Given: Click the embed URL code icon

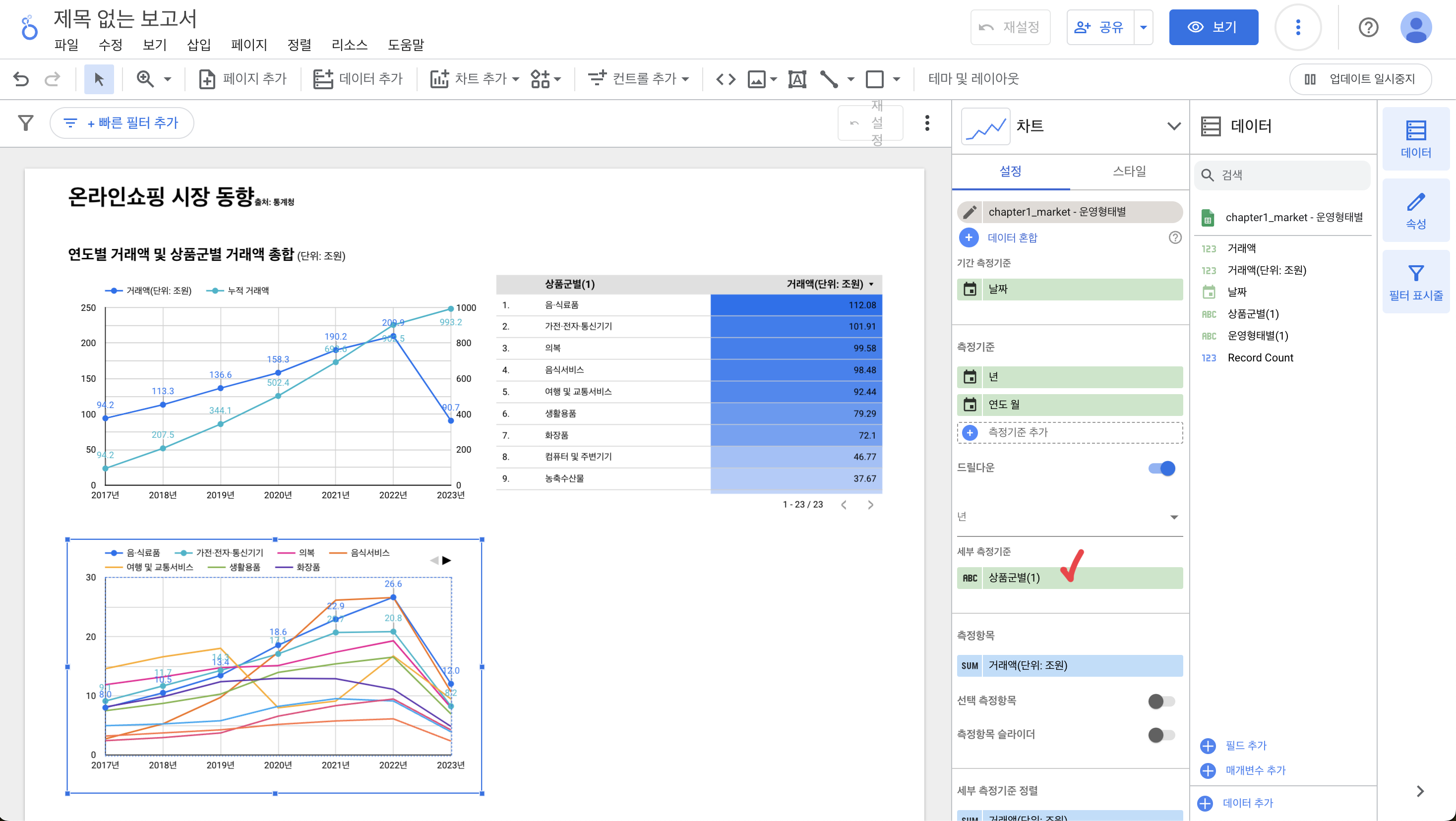Looking at the screenshot, I should [726, 78].
